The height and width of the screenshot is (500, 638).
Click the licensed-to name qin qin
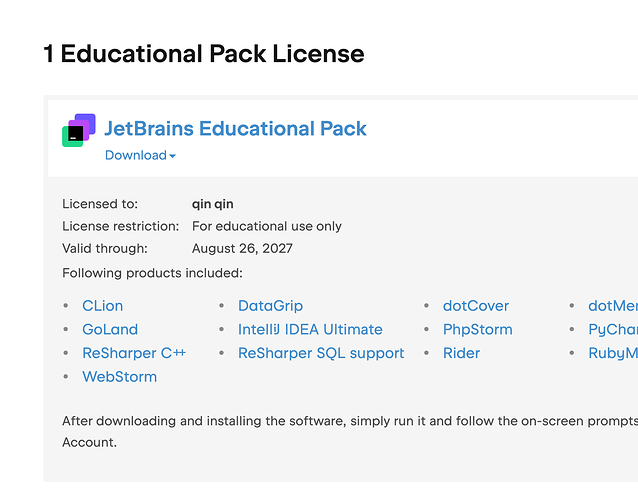tap(213, 204)
